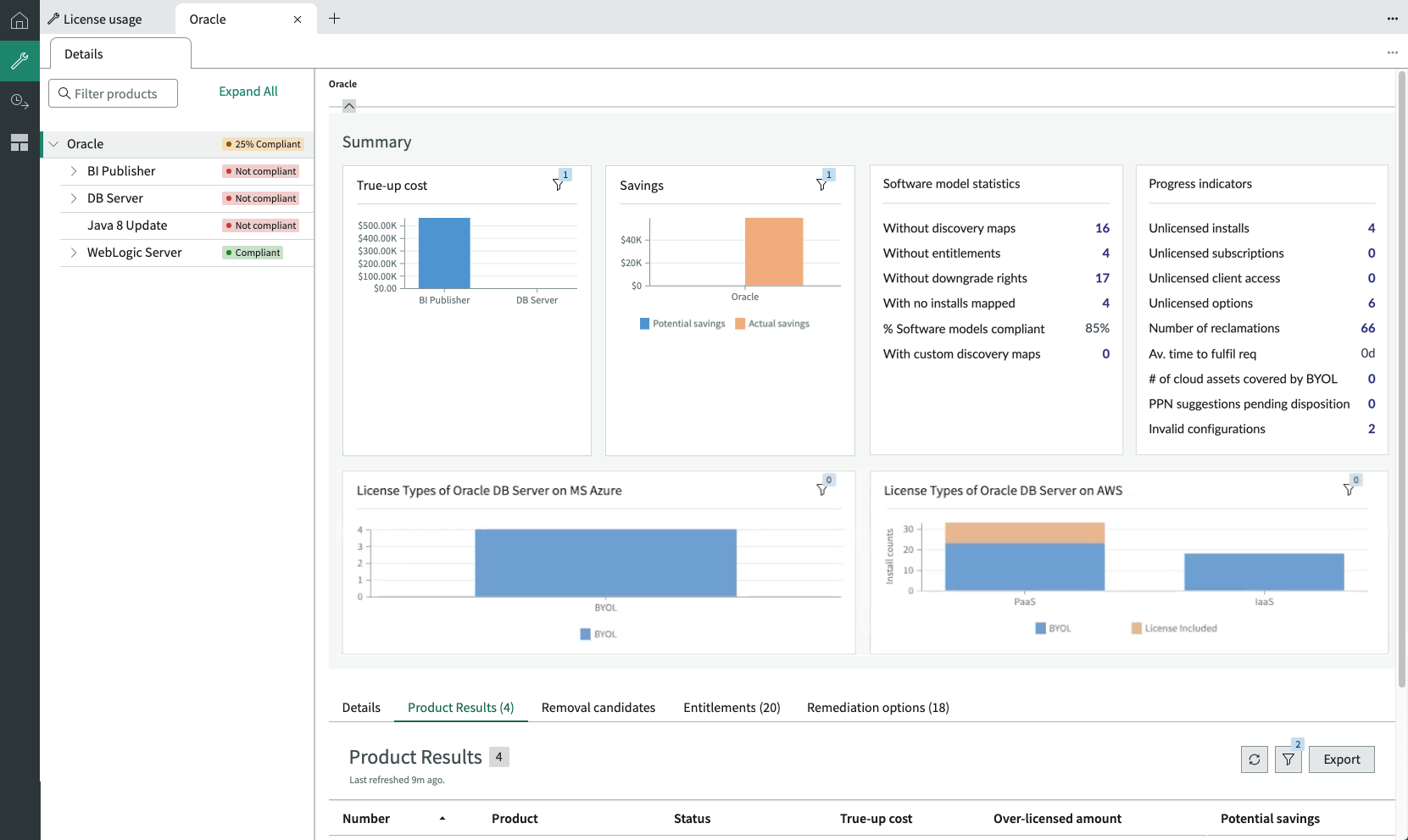Viewport: 1408px width, 840px height.
Task: Collapse the Oracle summary section chevron
Action: coord(349,106)
